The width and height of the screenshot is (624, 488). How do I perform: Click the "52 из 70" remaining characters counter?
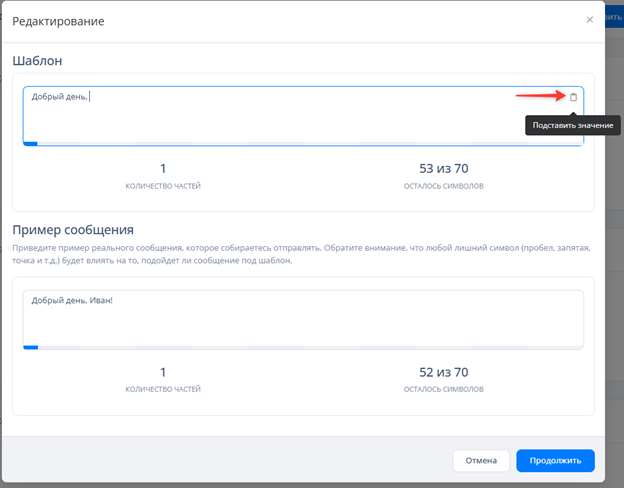[x=443, y=372]
